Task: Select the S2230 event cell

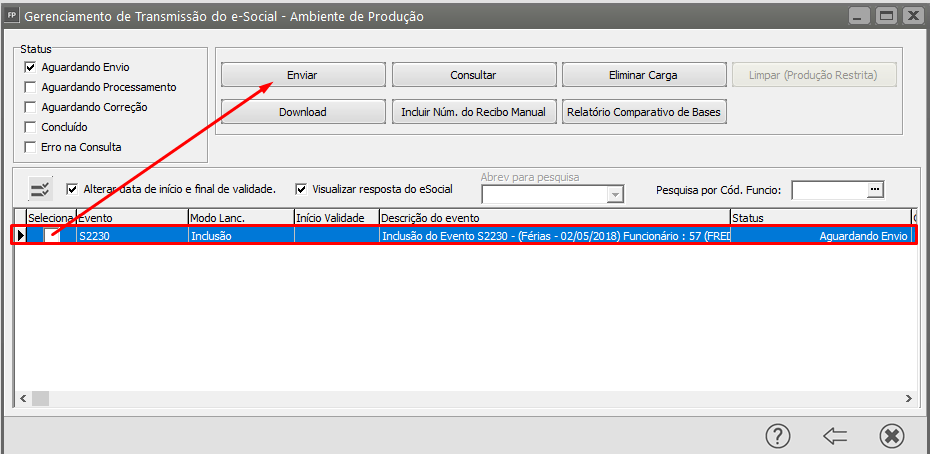Action: tap(132, 236)
